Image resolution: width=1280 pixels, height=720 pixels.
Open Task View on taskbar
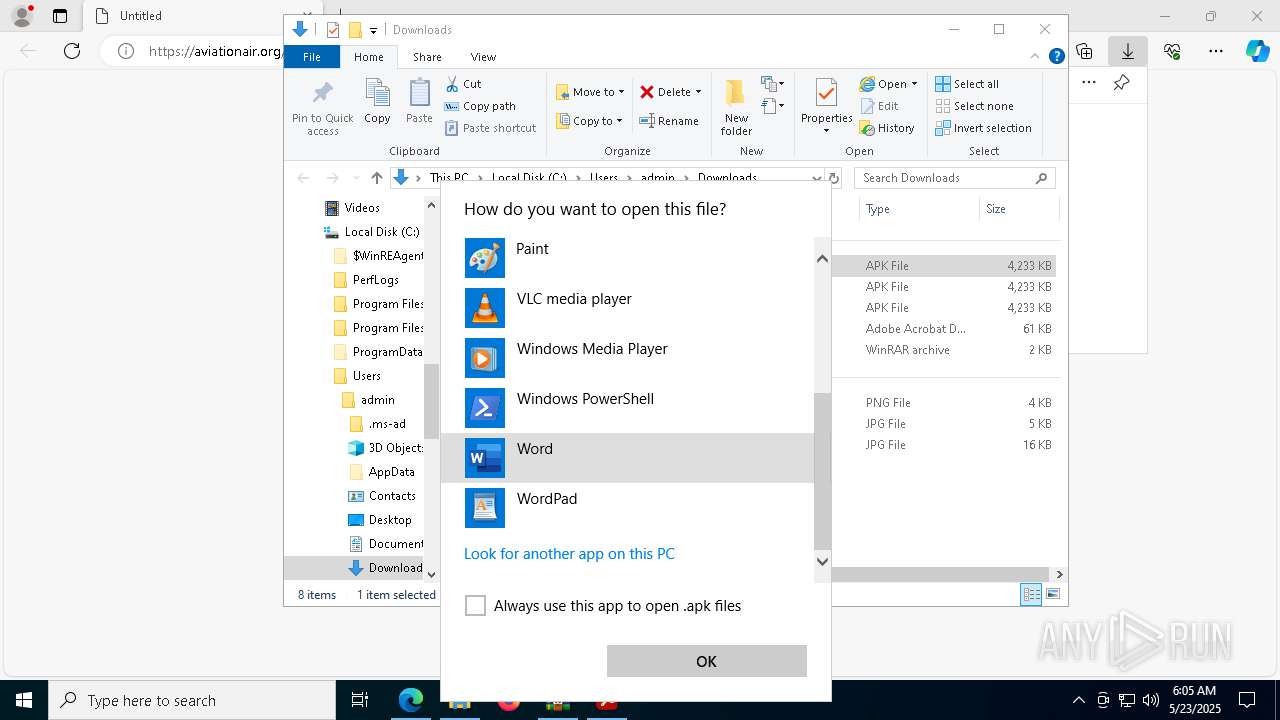(360, 700)
